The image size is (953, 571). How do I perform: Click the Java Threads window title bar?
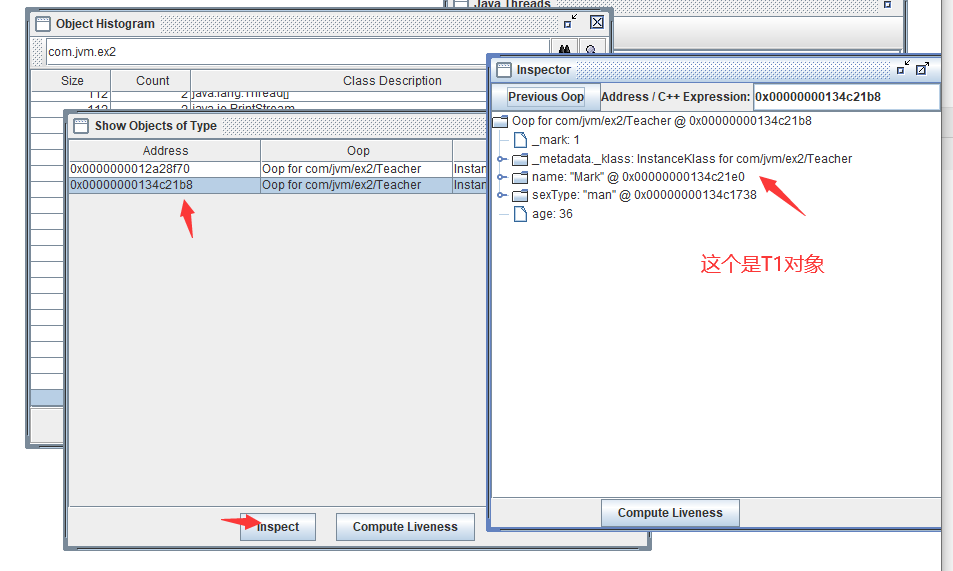point(675,4)
